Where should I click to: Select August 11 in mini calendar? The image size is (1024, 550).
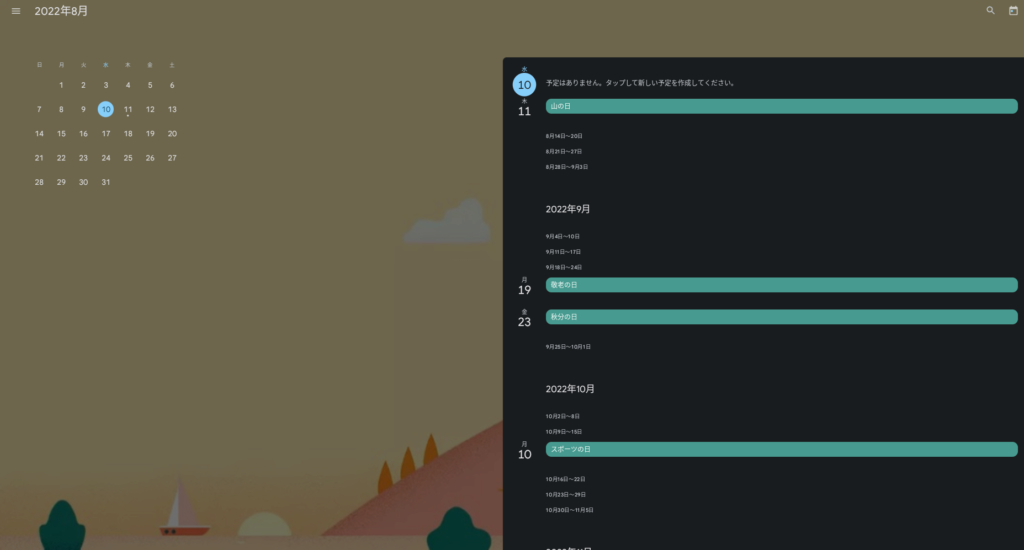[x=128, y=109]
